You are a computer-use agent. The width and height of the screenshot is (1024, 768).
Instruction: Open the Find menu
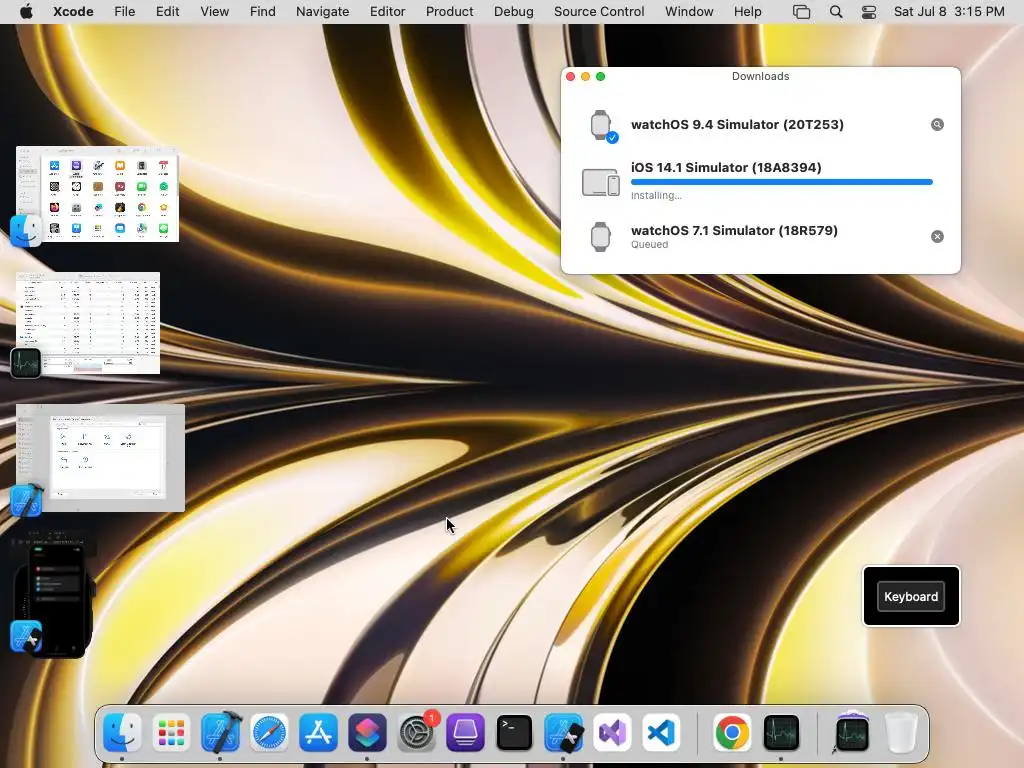pos(263,11)
